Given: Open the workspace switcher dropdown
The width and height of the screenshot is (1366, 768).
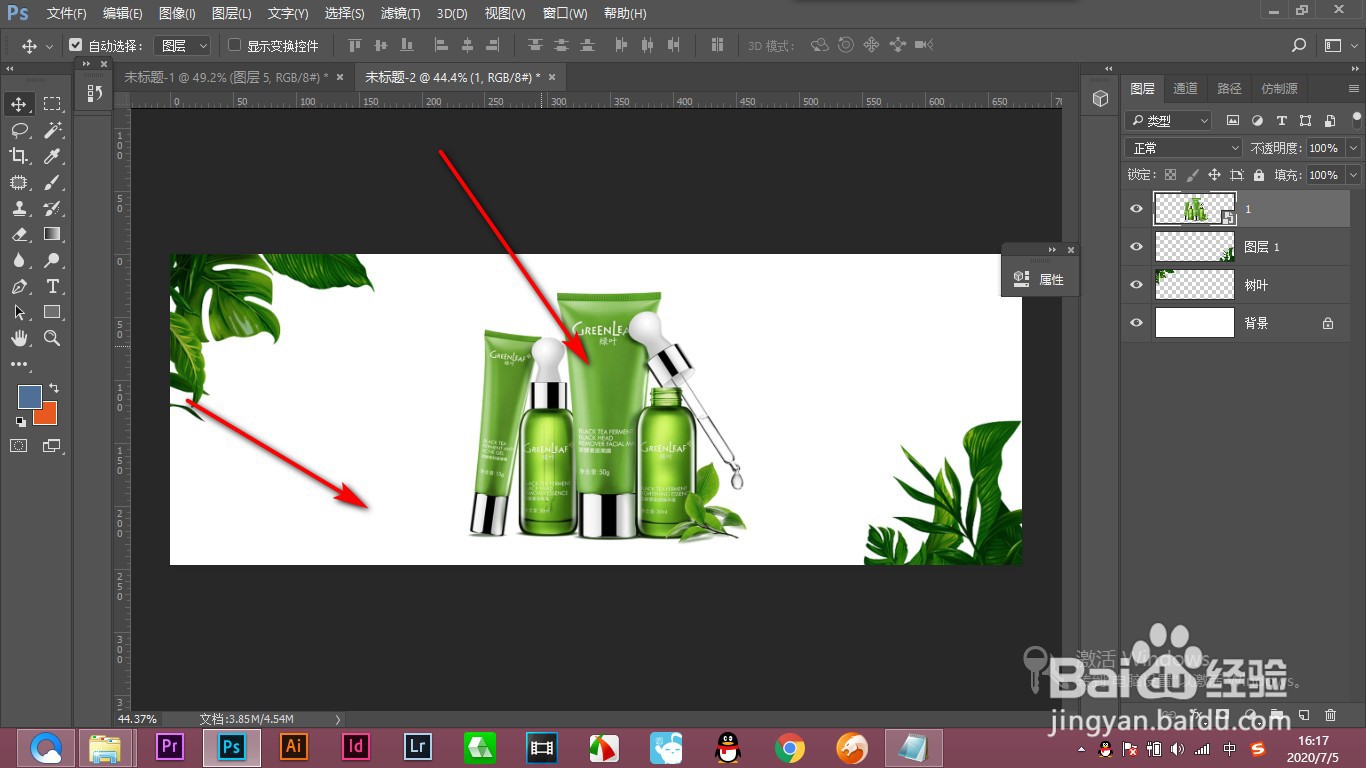Looking at the screenshot, I should 1339,45.
